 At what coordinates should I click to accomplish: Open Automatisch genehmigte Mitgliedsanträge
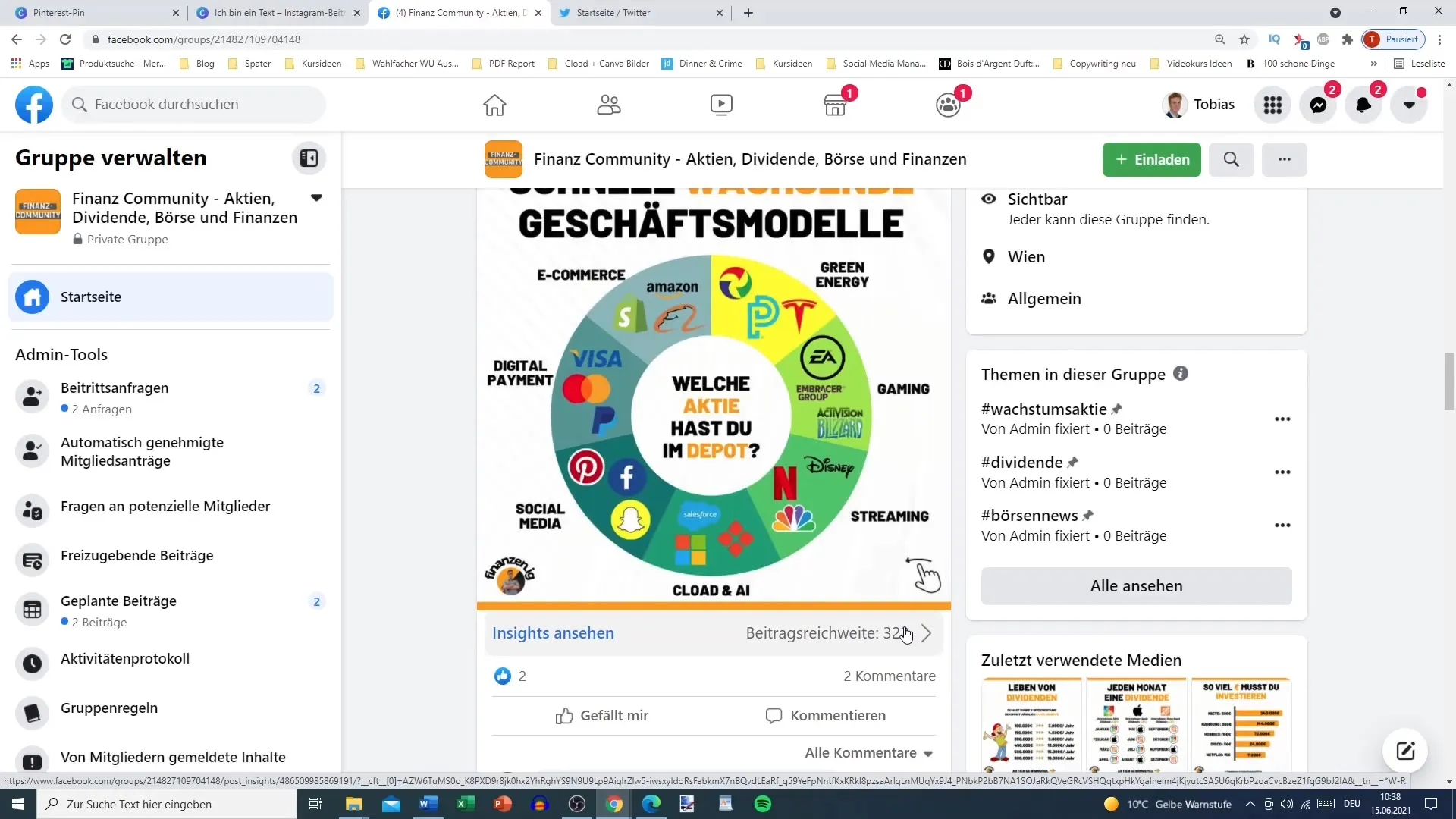click(x=171, y=452)
